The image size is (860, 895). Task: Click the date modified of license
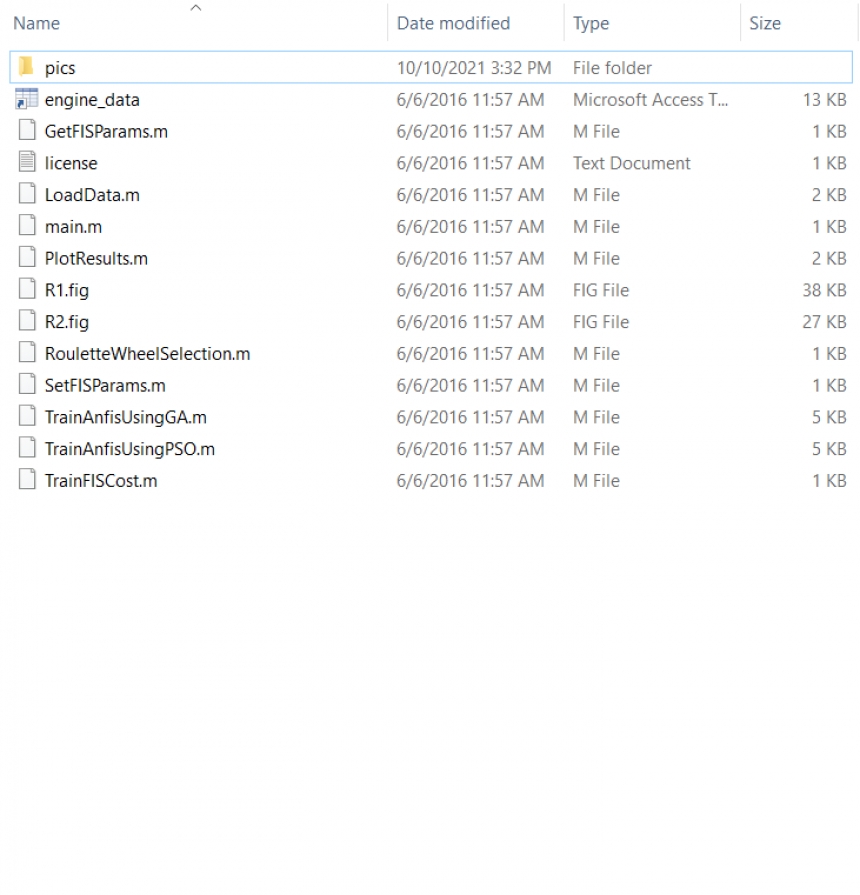pos(470,163)
